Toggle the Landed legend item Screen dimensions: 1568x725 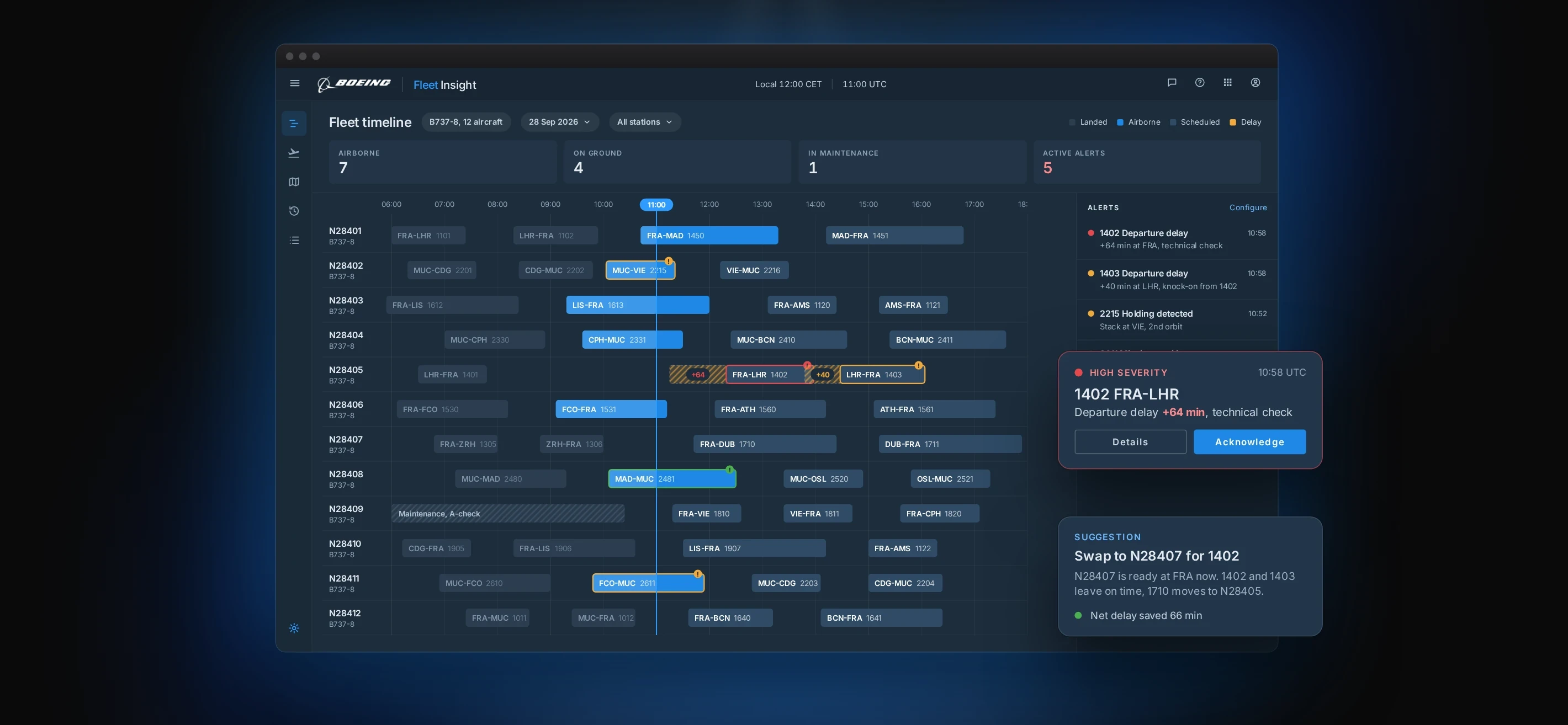tap(1088, 122)
